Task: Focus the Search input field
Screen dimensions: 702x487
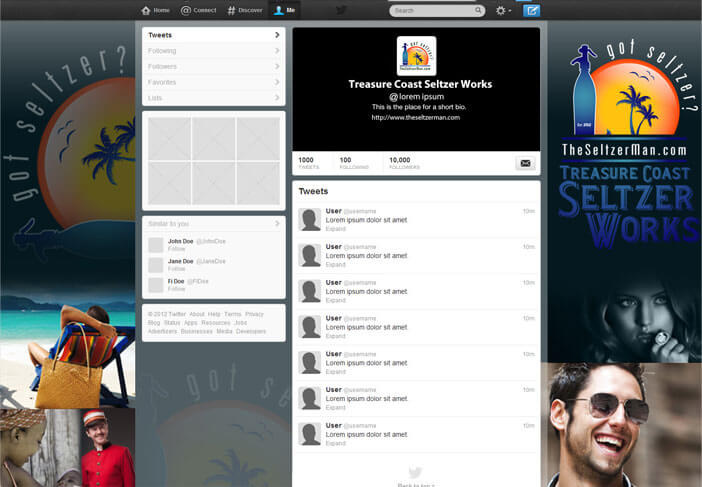Action: click(437, 10)
